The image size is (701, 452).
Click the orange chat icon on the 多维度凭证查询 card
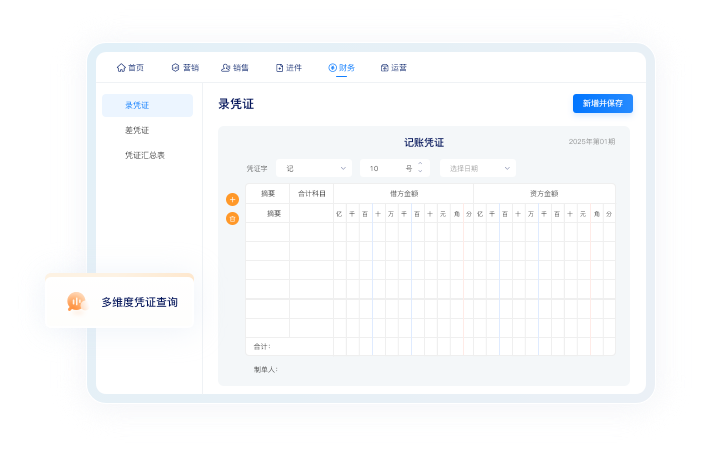[x=76, y=301]
